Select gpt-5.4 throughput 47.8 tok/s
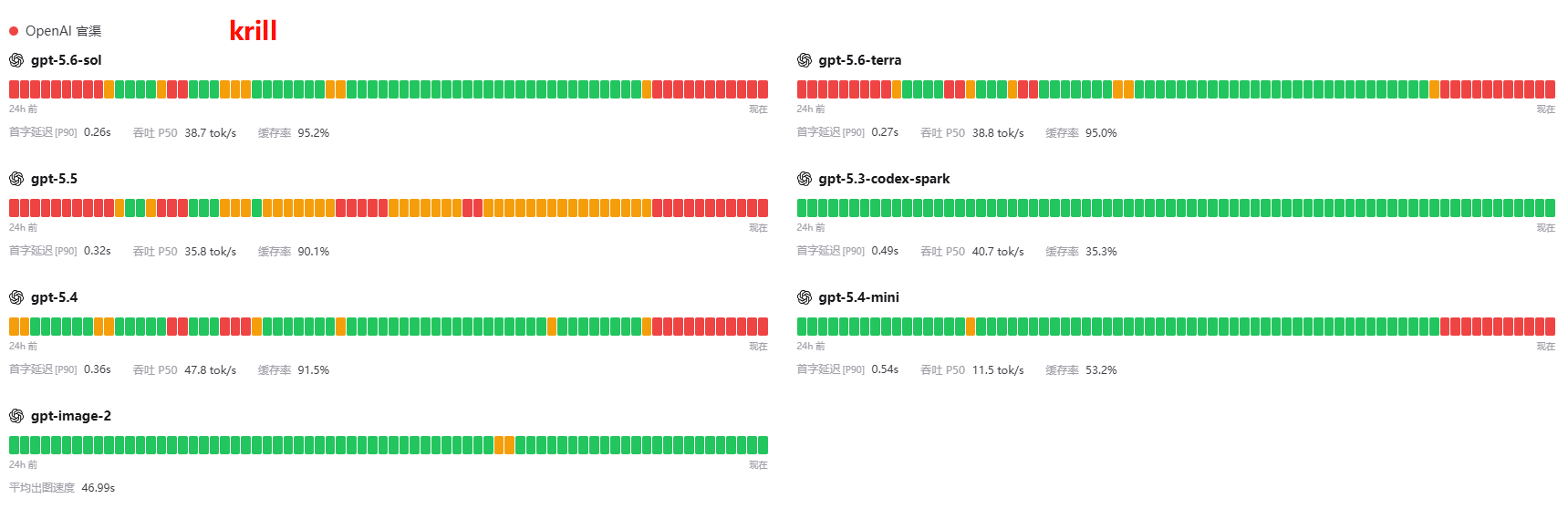Viewport: 1568px width, 509px height. [x=211, y=370]
